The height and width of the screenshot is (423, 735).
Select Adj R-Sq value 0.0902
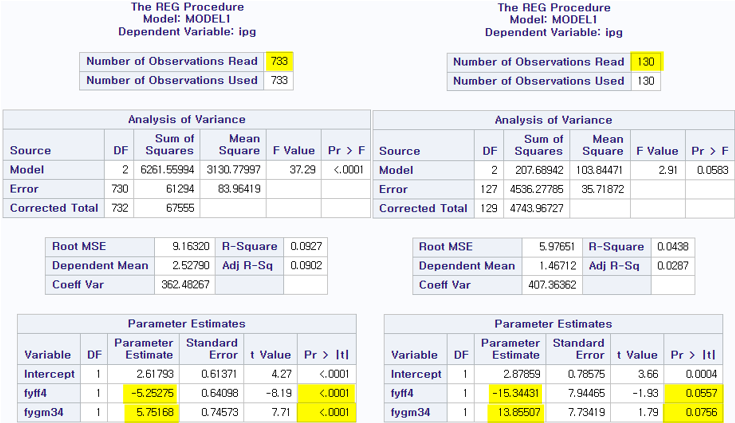click(x=306, y=265)
